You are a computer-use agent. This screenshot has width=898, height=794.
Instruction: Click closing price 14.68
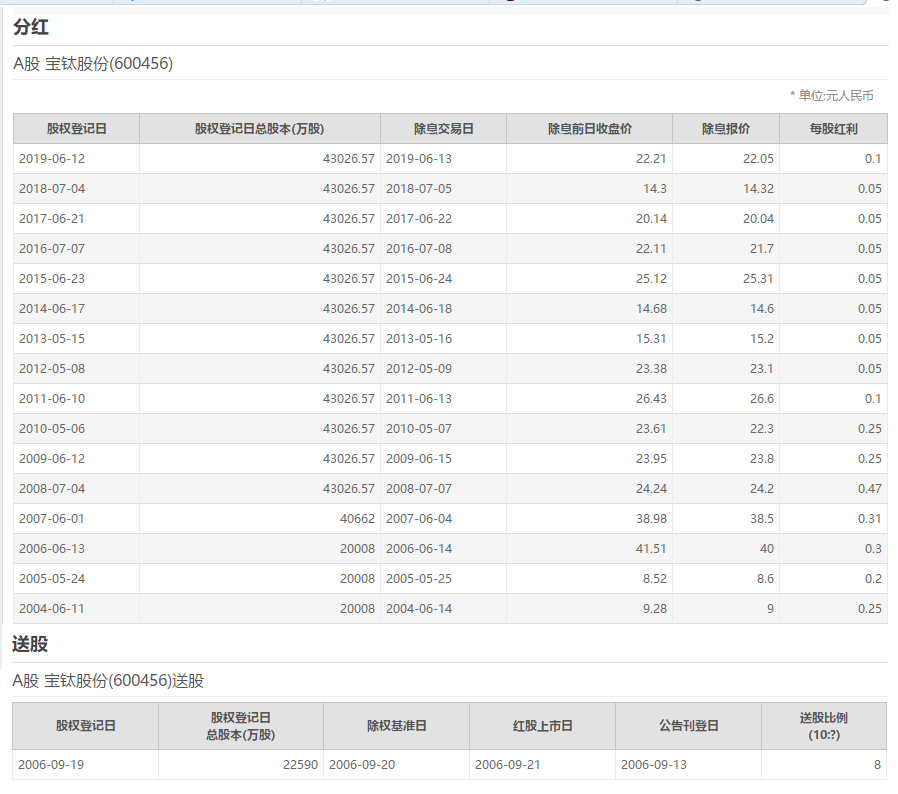tap(651, 309)
